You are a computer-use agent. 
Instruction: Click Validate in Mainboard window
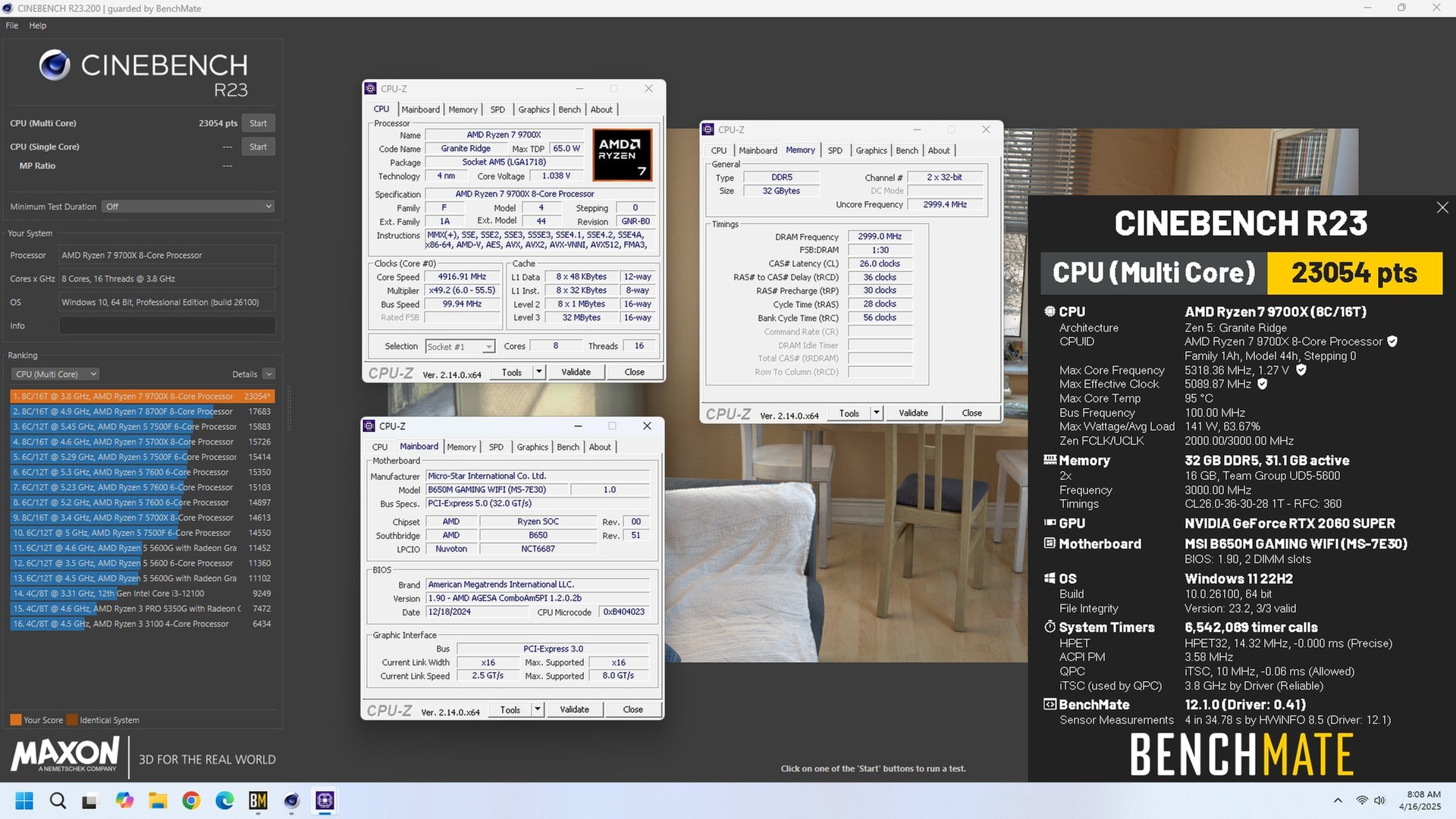click(x=574, y=710)
